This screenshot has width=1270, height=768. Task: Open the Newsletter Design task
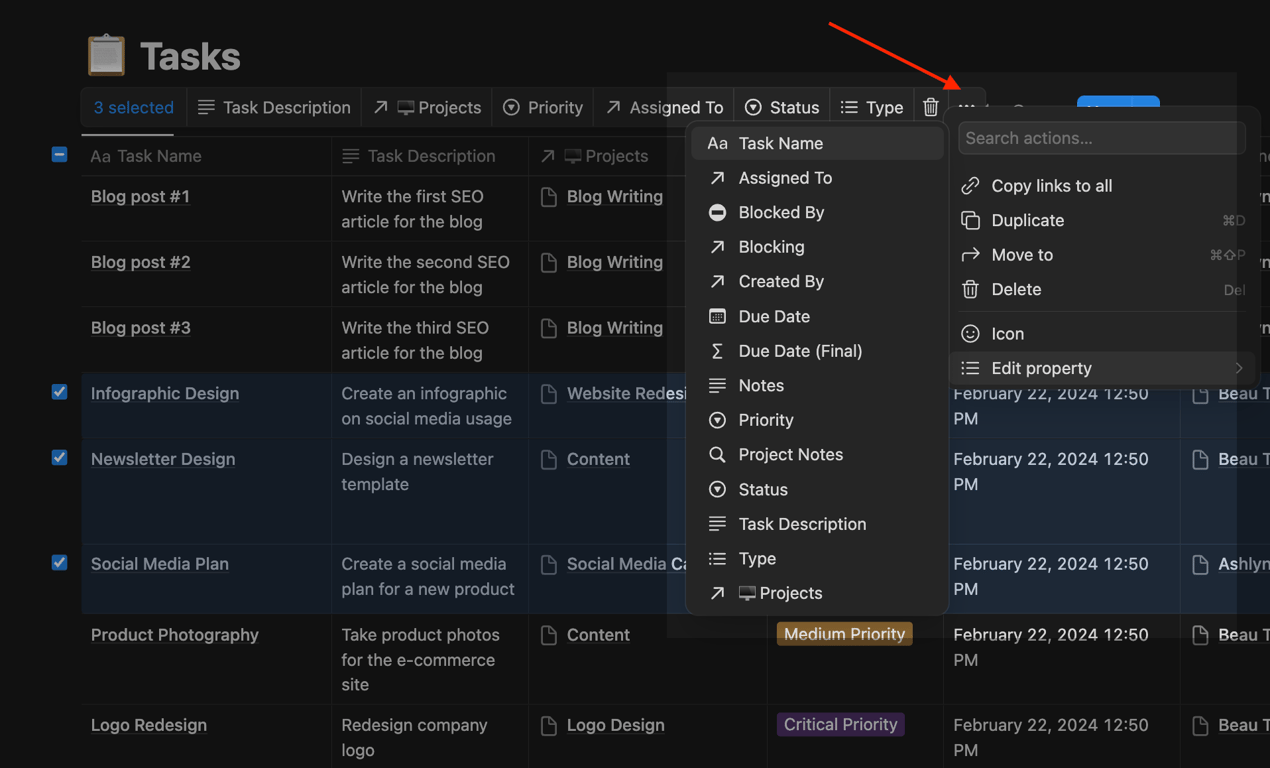163,459
